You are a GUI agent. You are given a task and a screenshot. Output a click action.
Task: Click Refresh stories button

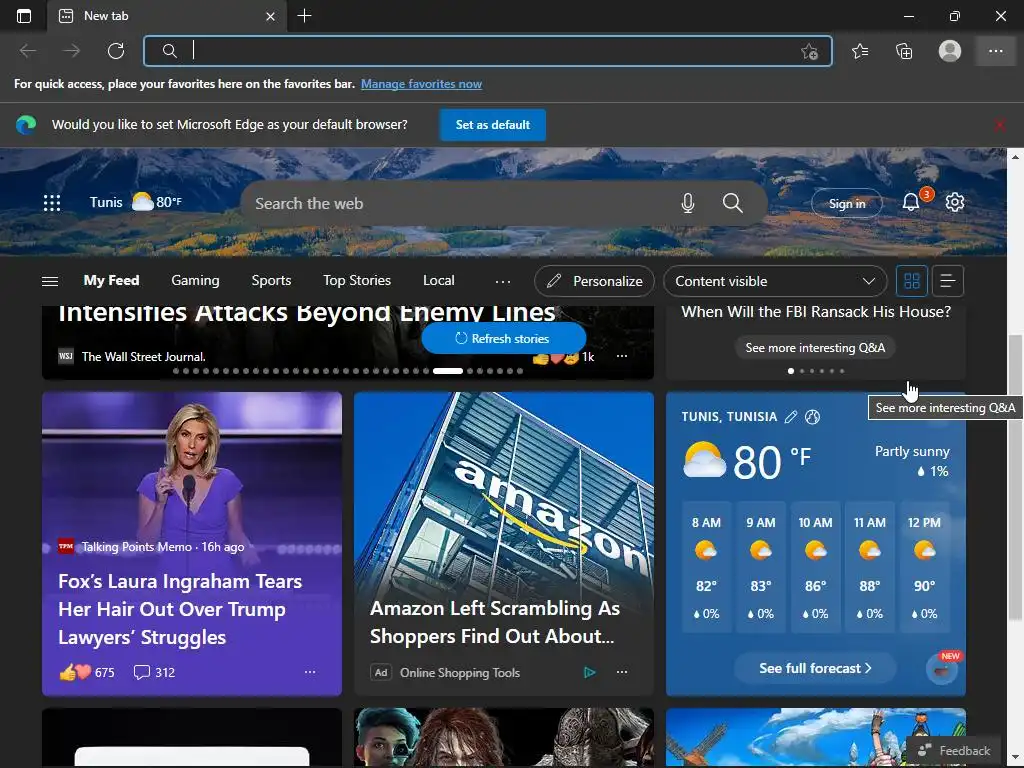(x=504, y=338)
